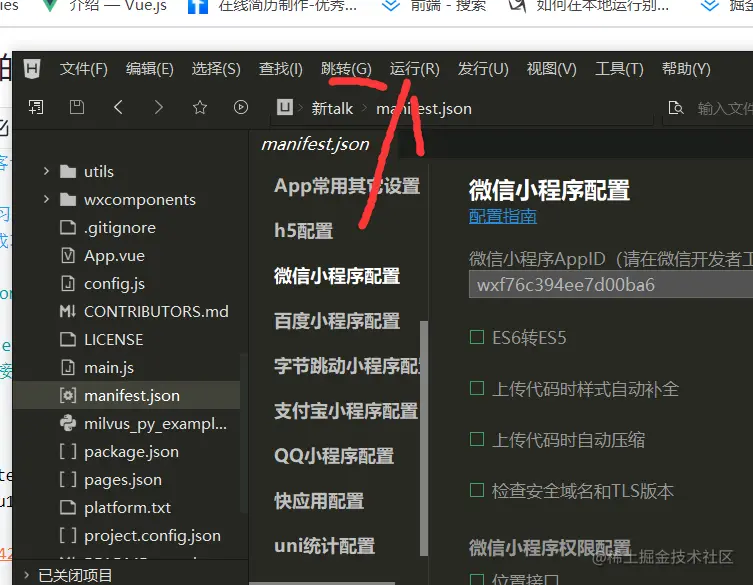Click the save file toolbar icon
The height and width of the screenshot is (585, 753).
click(77, 107)
